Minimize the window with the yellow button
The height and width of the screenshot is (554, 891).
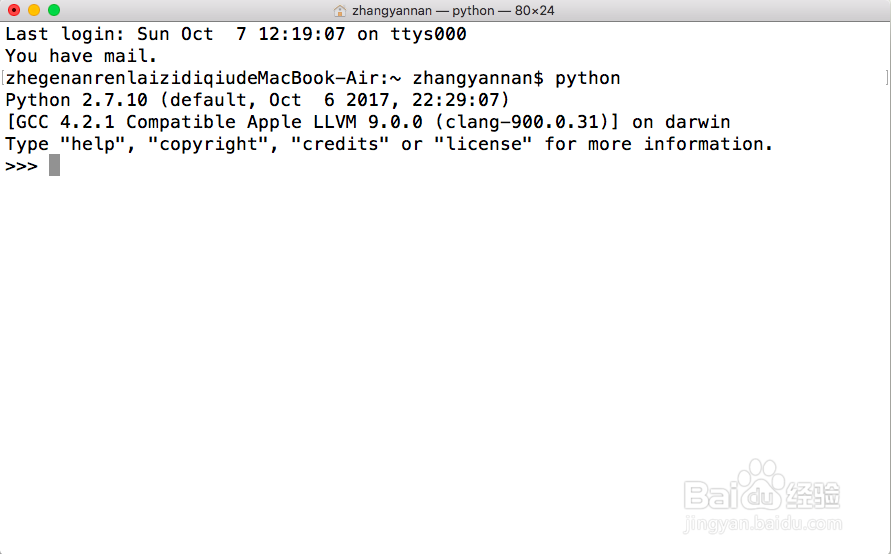[x=34, y=10]
